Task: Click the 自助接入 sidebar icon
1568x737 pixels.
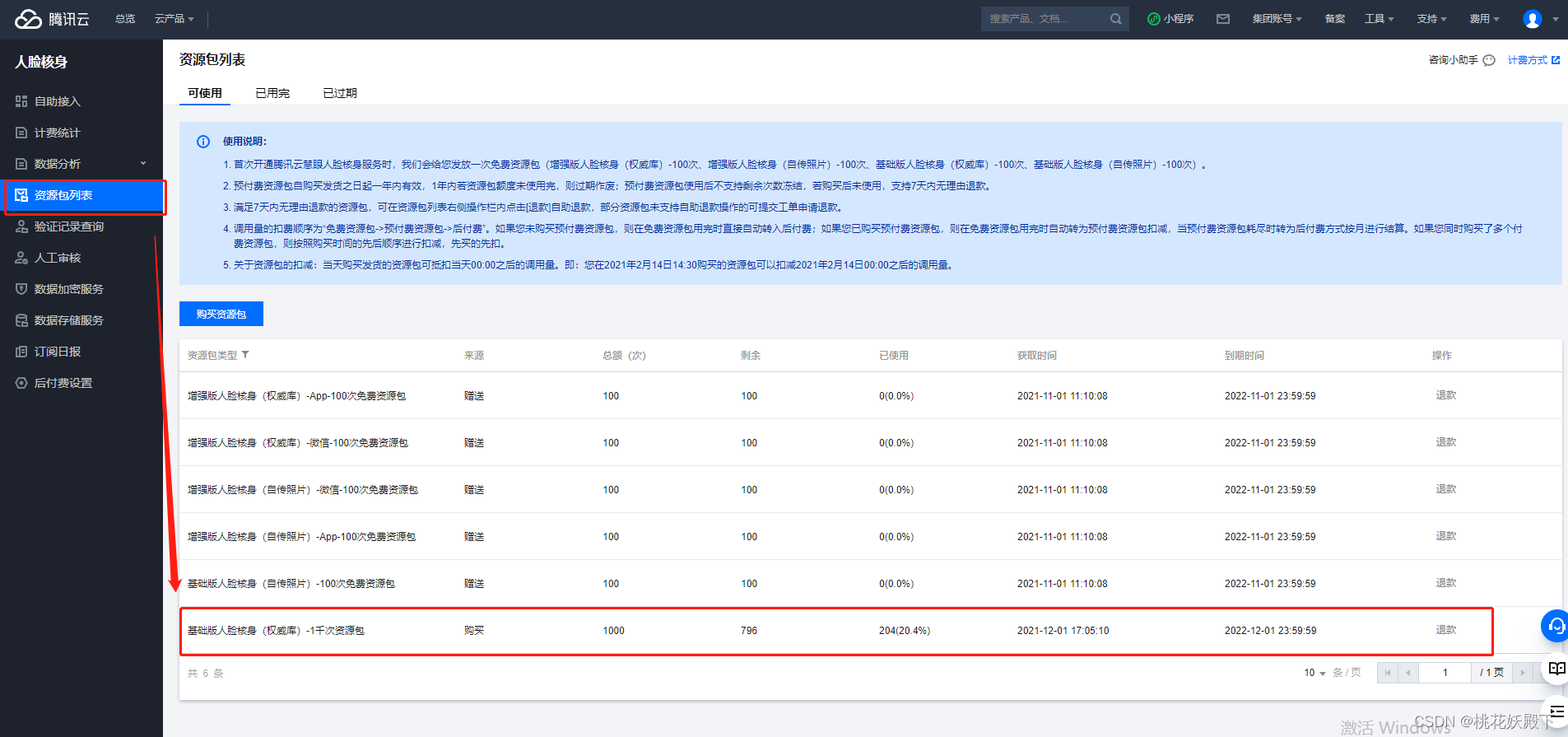Action: 21,101
